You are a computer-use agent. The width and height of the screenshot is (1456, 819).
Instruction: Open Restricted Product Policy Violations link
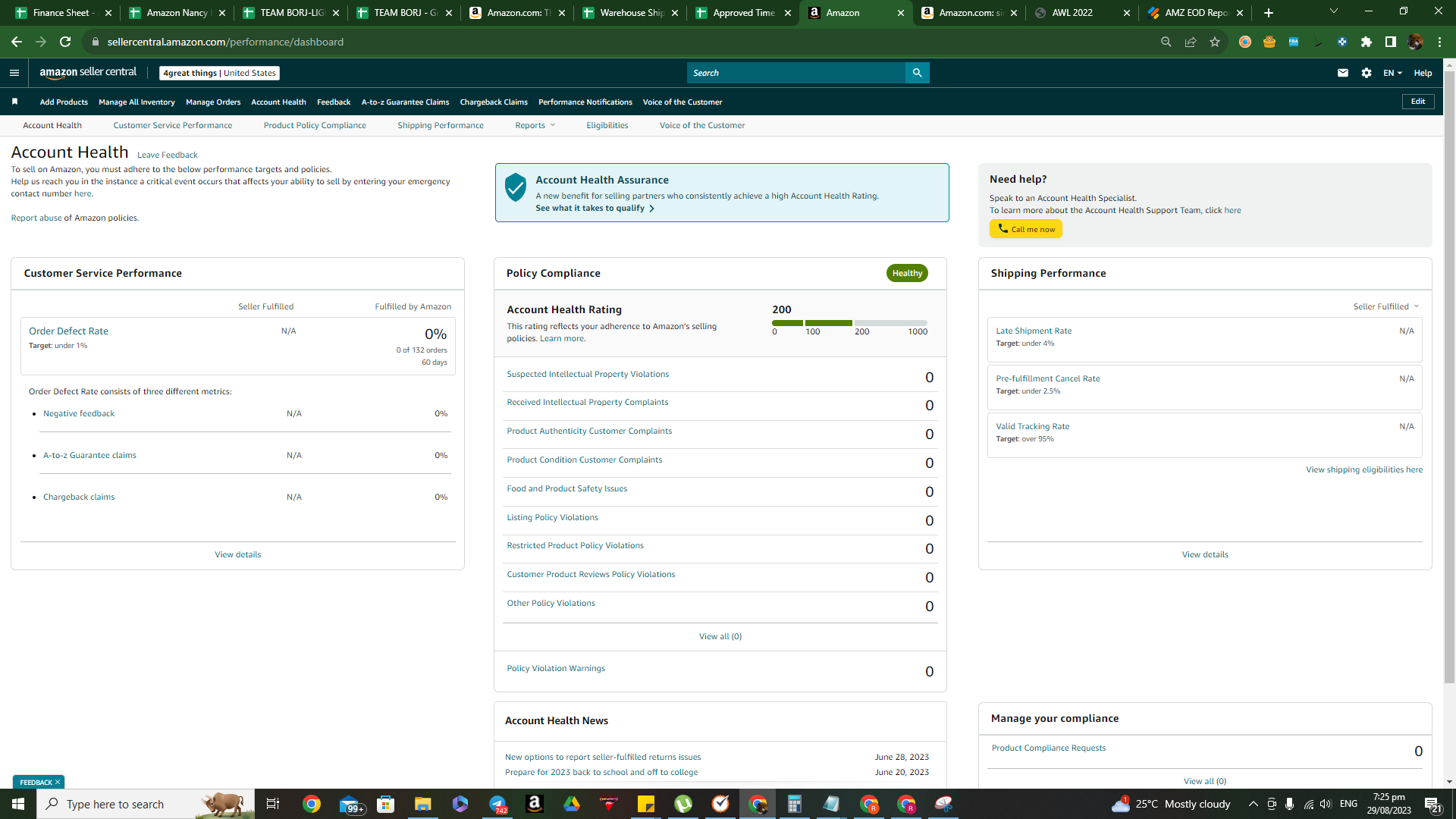(x=575, y=545)
